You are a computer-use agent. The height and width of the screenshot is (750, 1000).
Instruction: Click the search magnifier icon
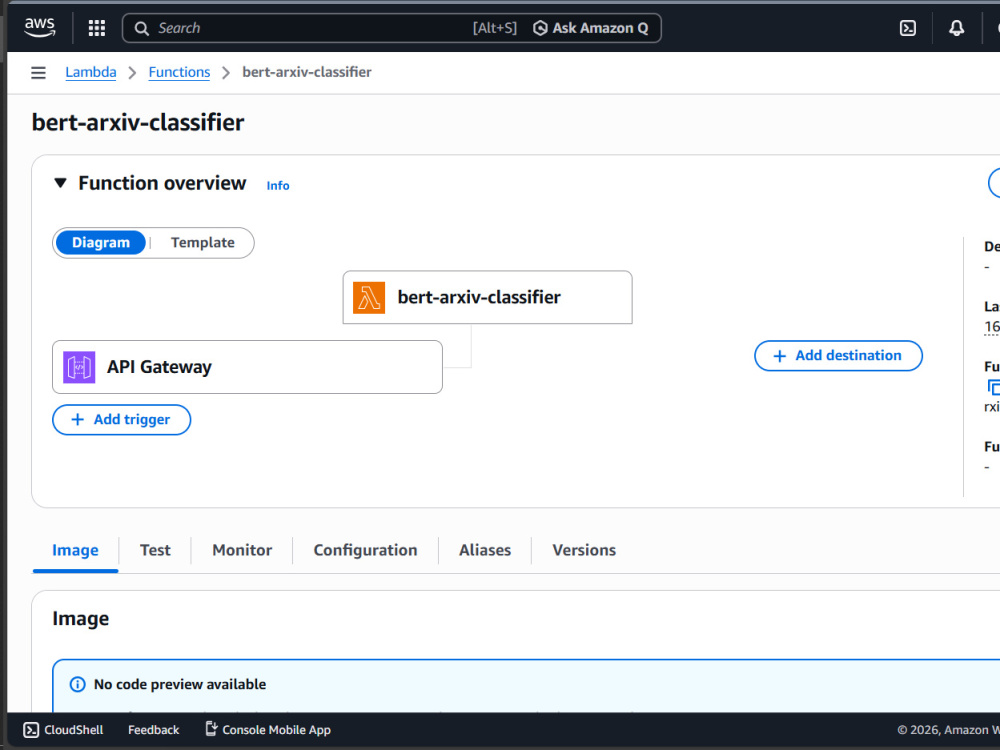[142, 28]
